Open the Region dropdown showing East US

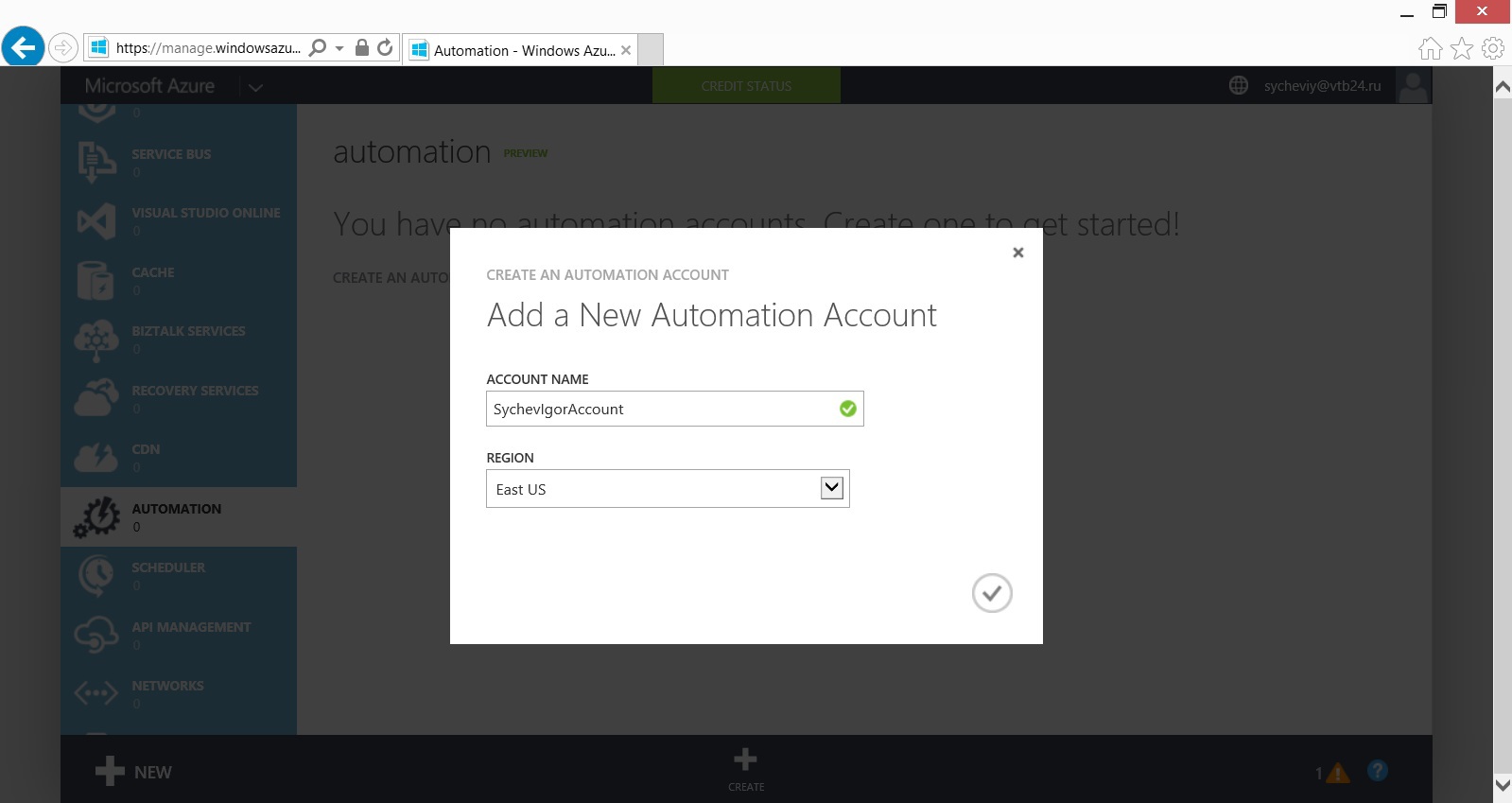(668, 489)
